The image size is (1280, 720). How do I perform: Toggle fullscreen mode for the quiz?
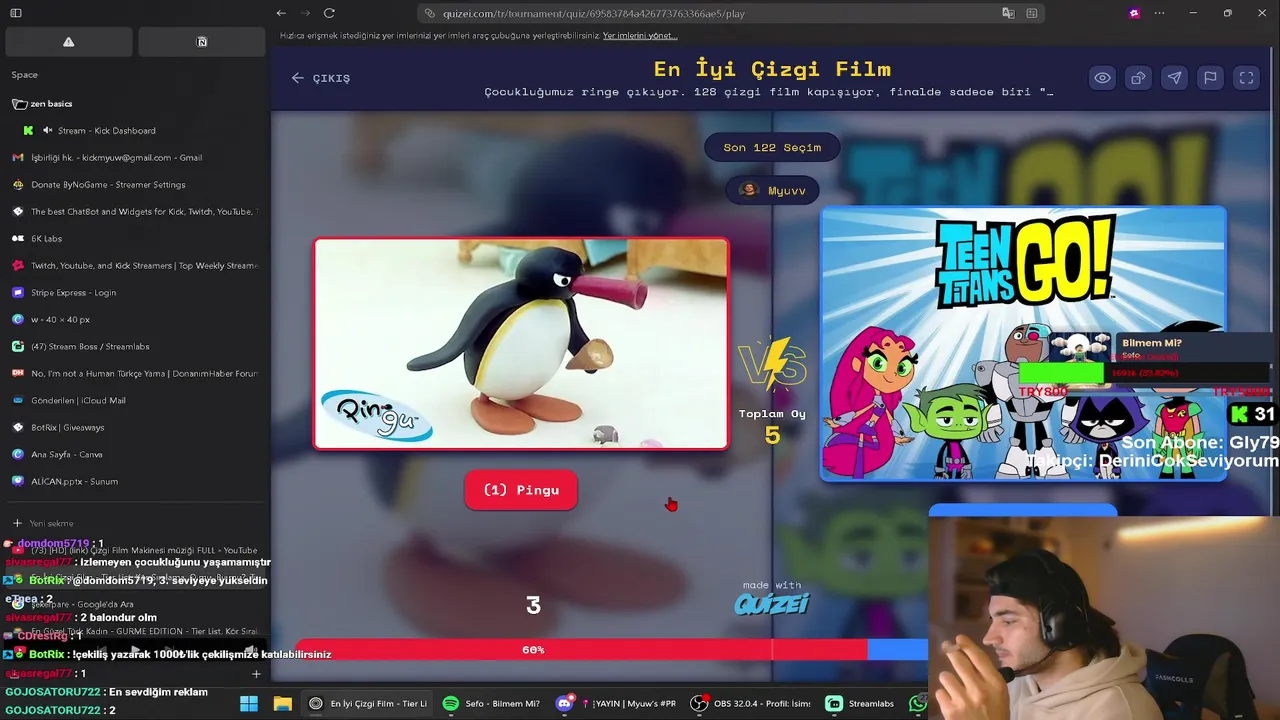point(1247,78)
